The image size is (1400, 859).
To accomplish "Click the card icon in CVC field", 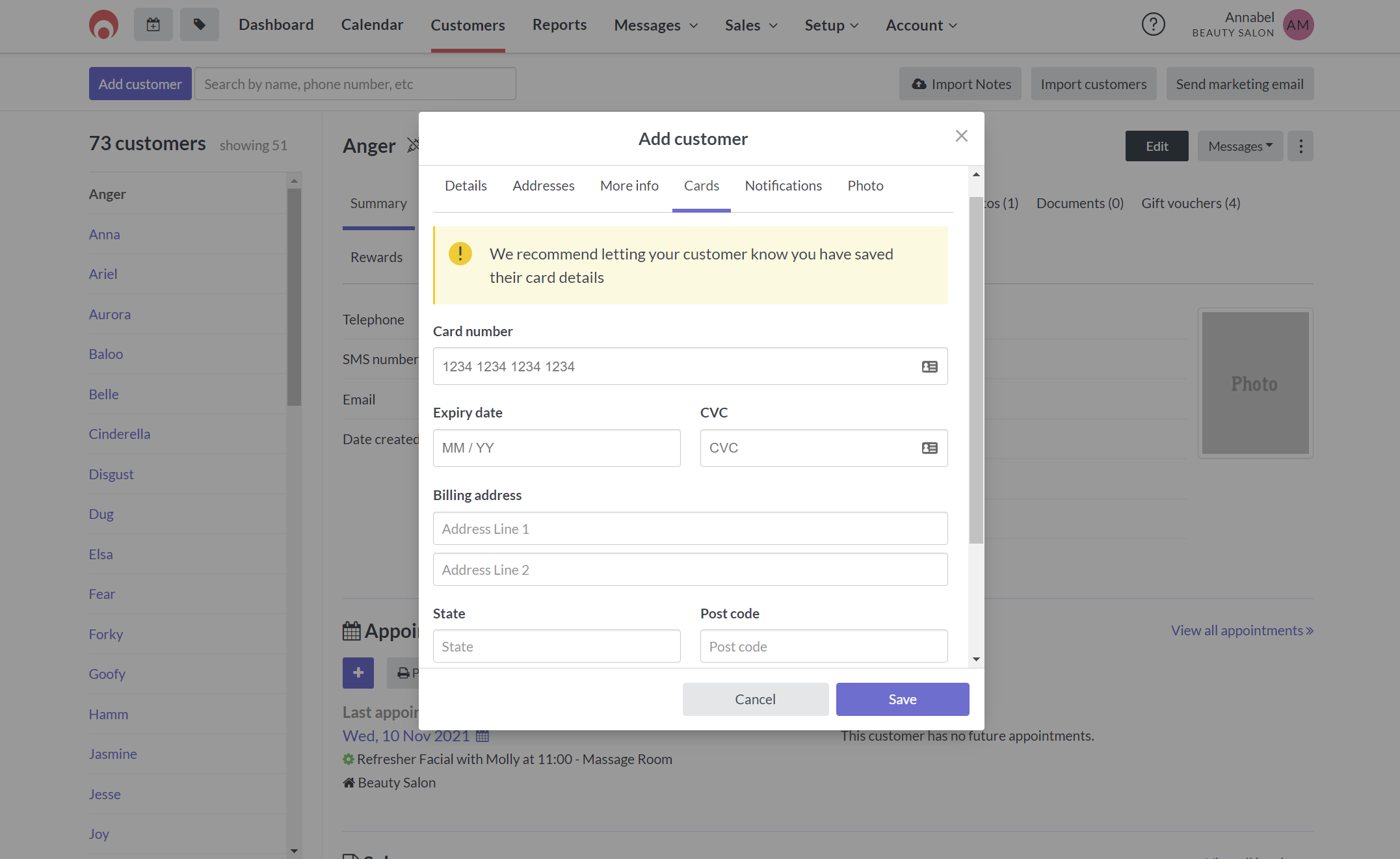I will [930, 448].
